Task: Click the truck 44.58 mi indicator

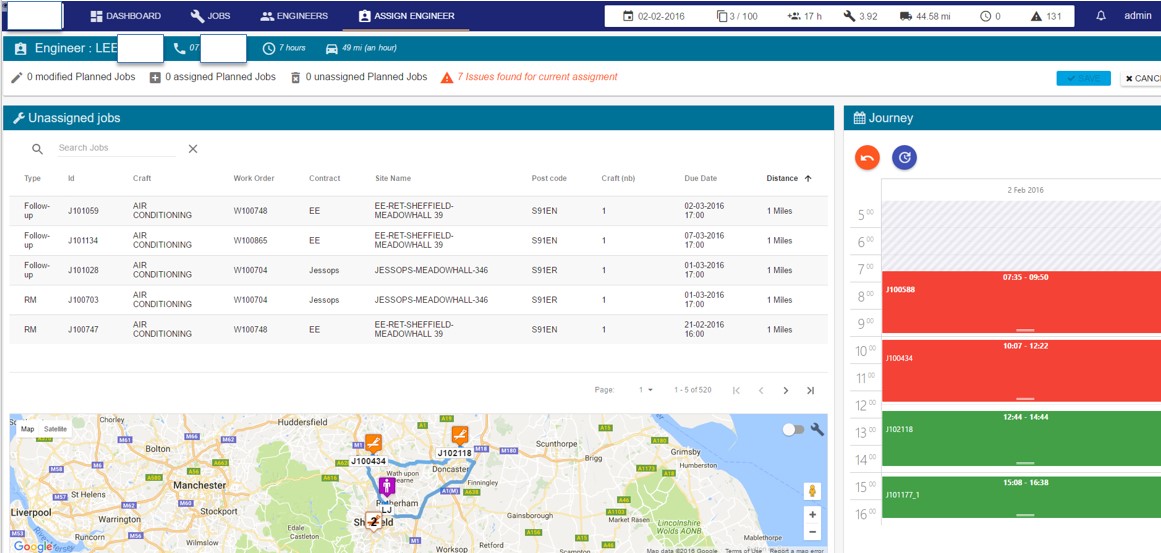Action: (926, 16)
